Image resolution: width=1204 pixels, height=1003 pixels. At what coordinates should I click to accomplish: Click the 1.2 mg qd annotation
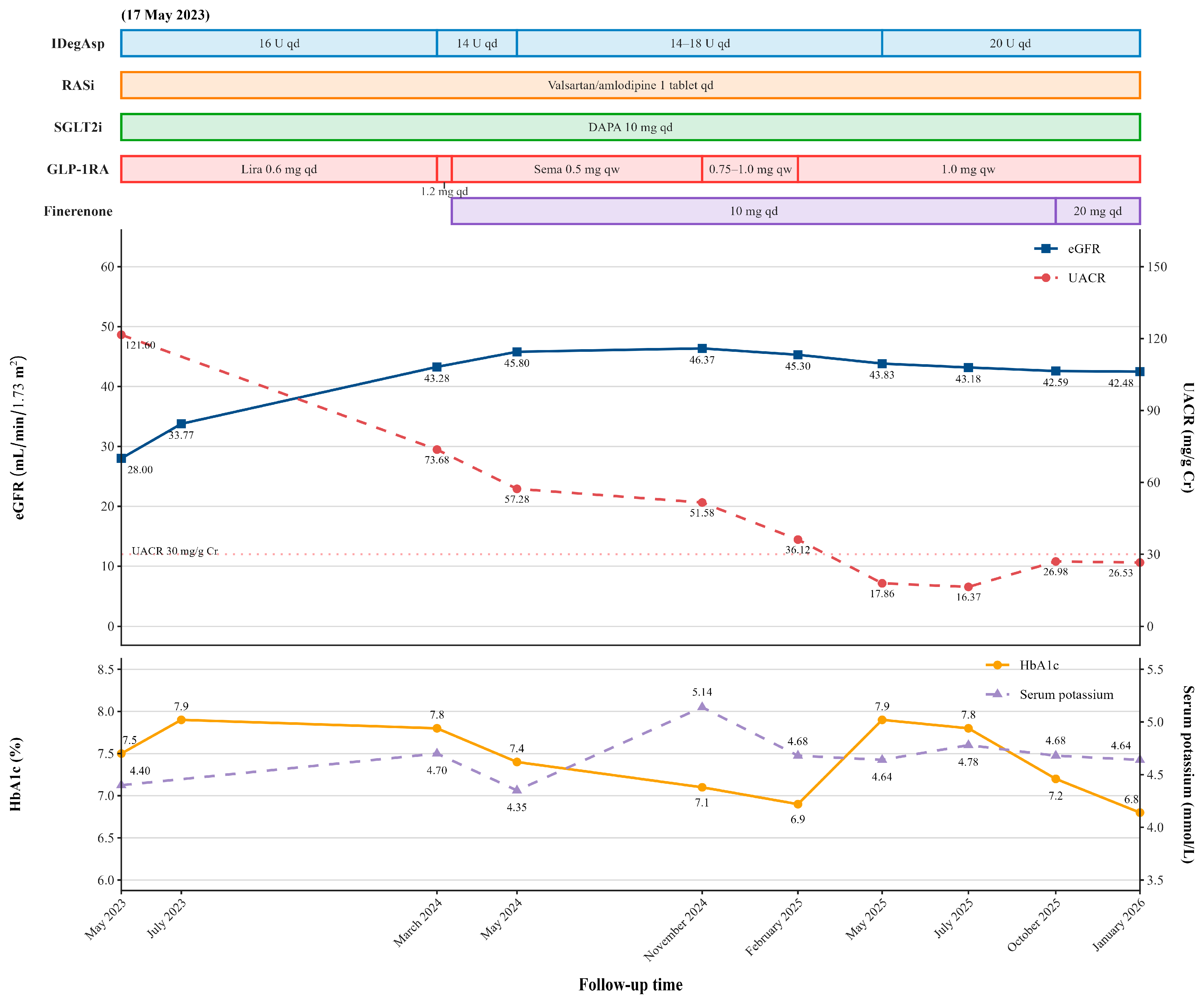click(444, 192)
